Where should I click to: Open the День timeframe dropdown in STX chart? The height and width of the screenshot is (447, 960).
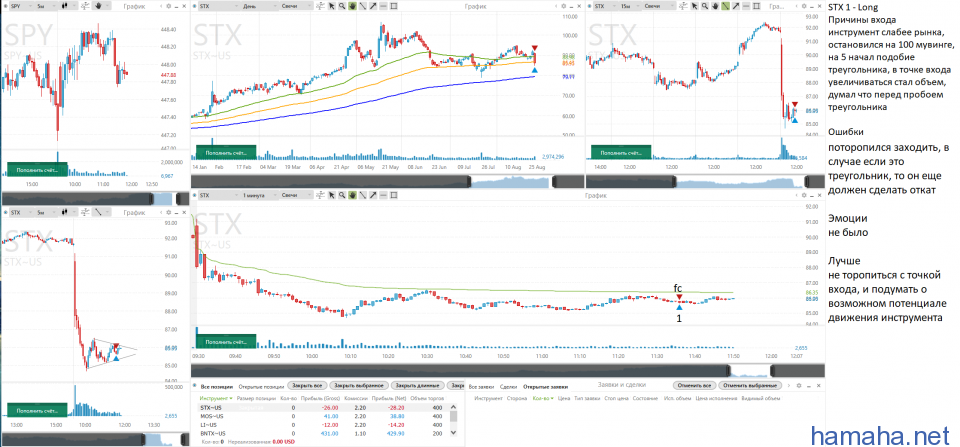coord(258,6)
